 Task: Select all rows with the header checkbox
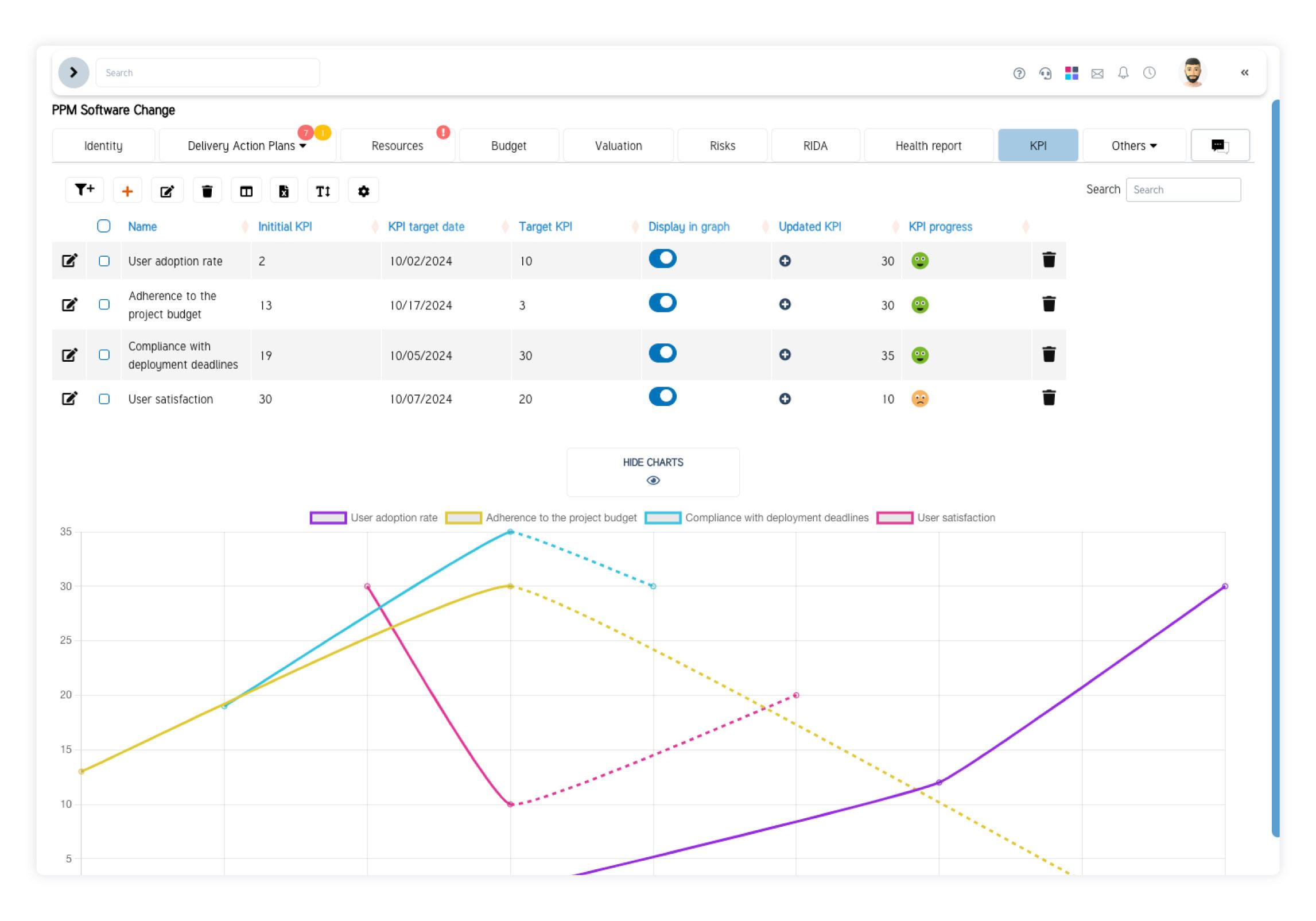point(104,226)
